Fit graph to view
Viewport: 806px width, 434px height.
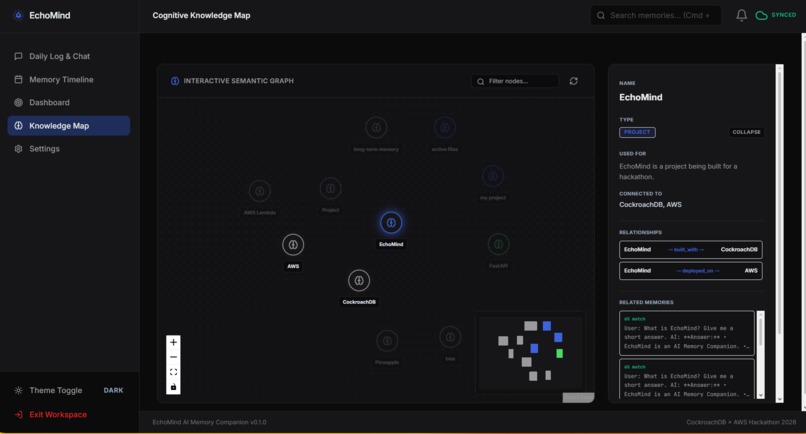click(x=173, y=372)
